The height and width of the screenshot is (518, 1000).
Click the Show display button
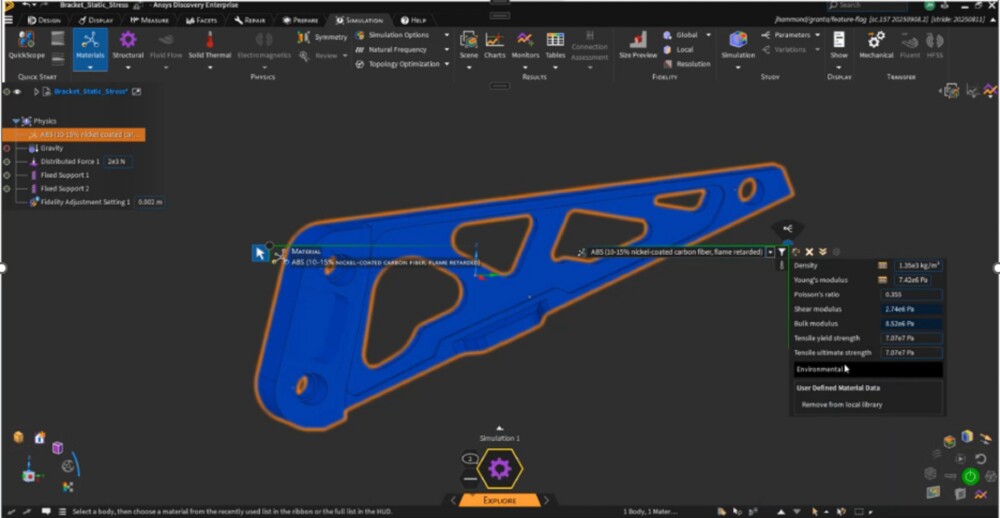pyautogui.click(x=839, y=45)
